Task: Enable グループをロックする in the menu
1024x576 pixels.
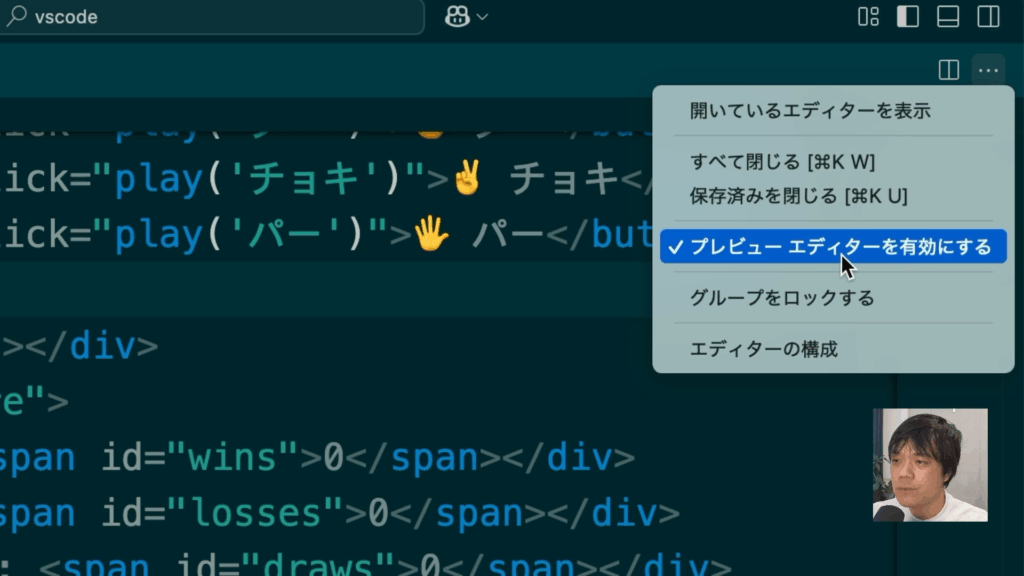Action: [x=782, y=298]
